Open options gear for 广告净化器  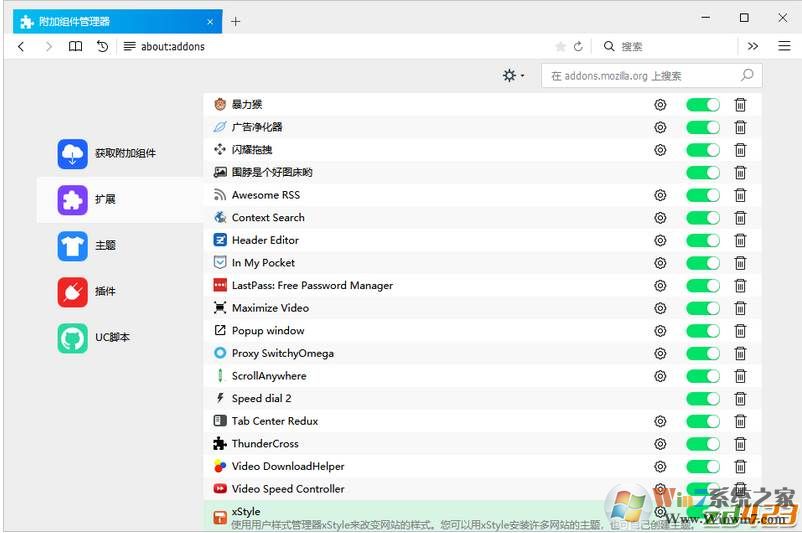(x=660, y=127)
